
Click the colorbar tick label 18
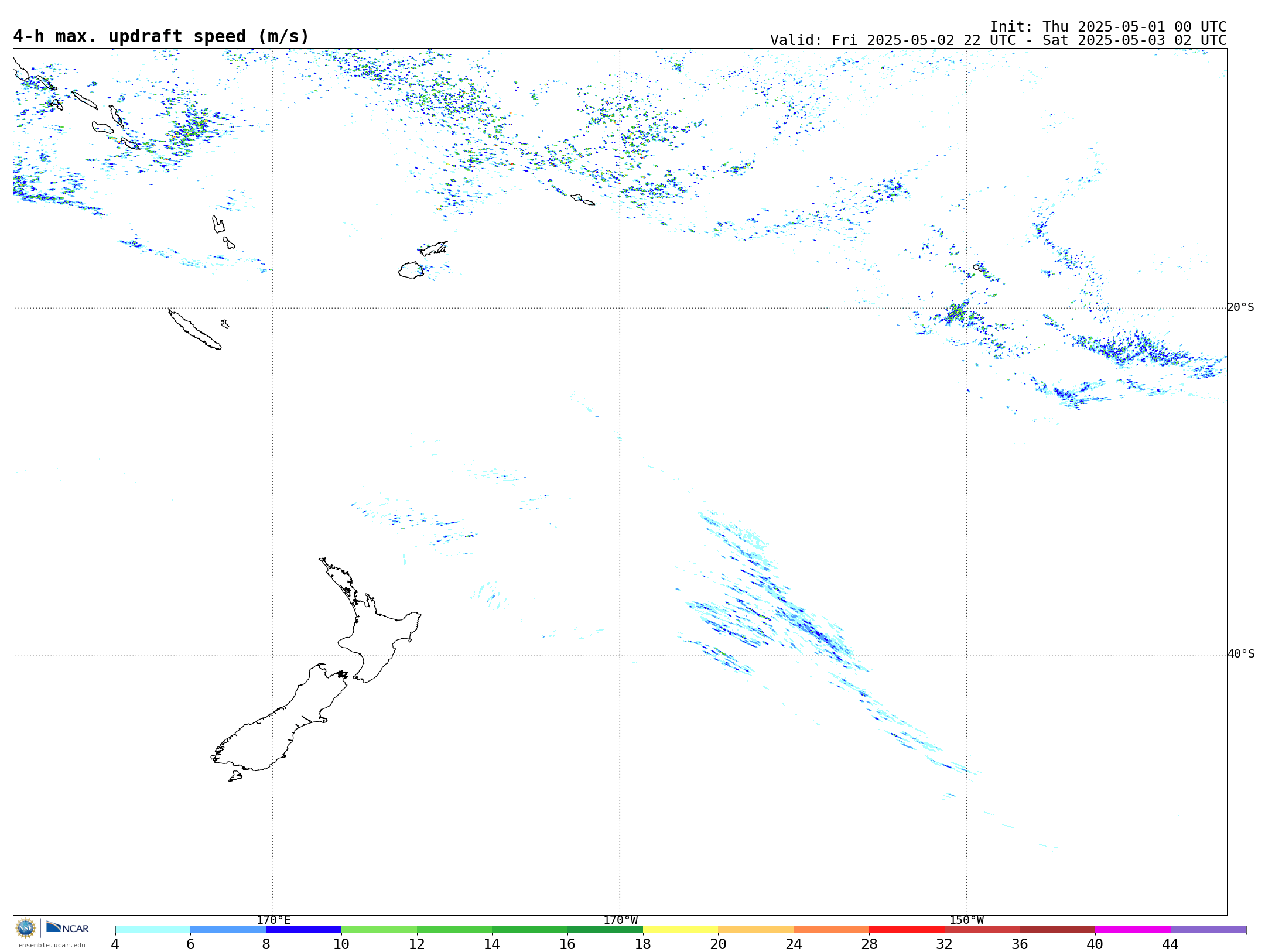[x=643, y=944]
